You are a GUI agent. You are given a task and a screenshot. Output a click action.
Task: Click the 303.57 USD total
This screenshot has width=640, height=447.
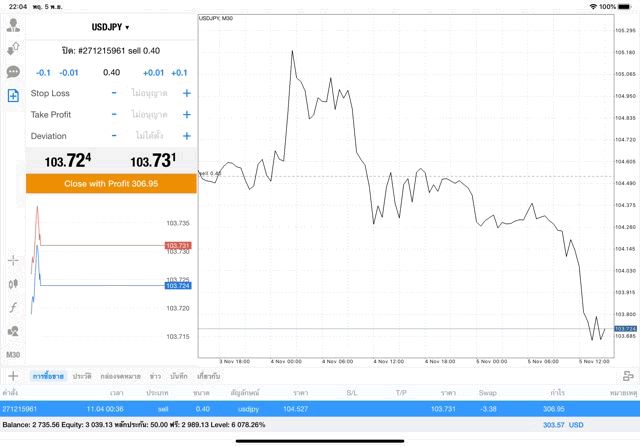click(x=563, y=425)
